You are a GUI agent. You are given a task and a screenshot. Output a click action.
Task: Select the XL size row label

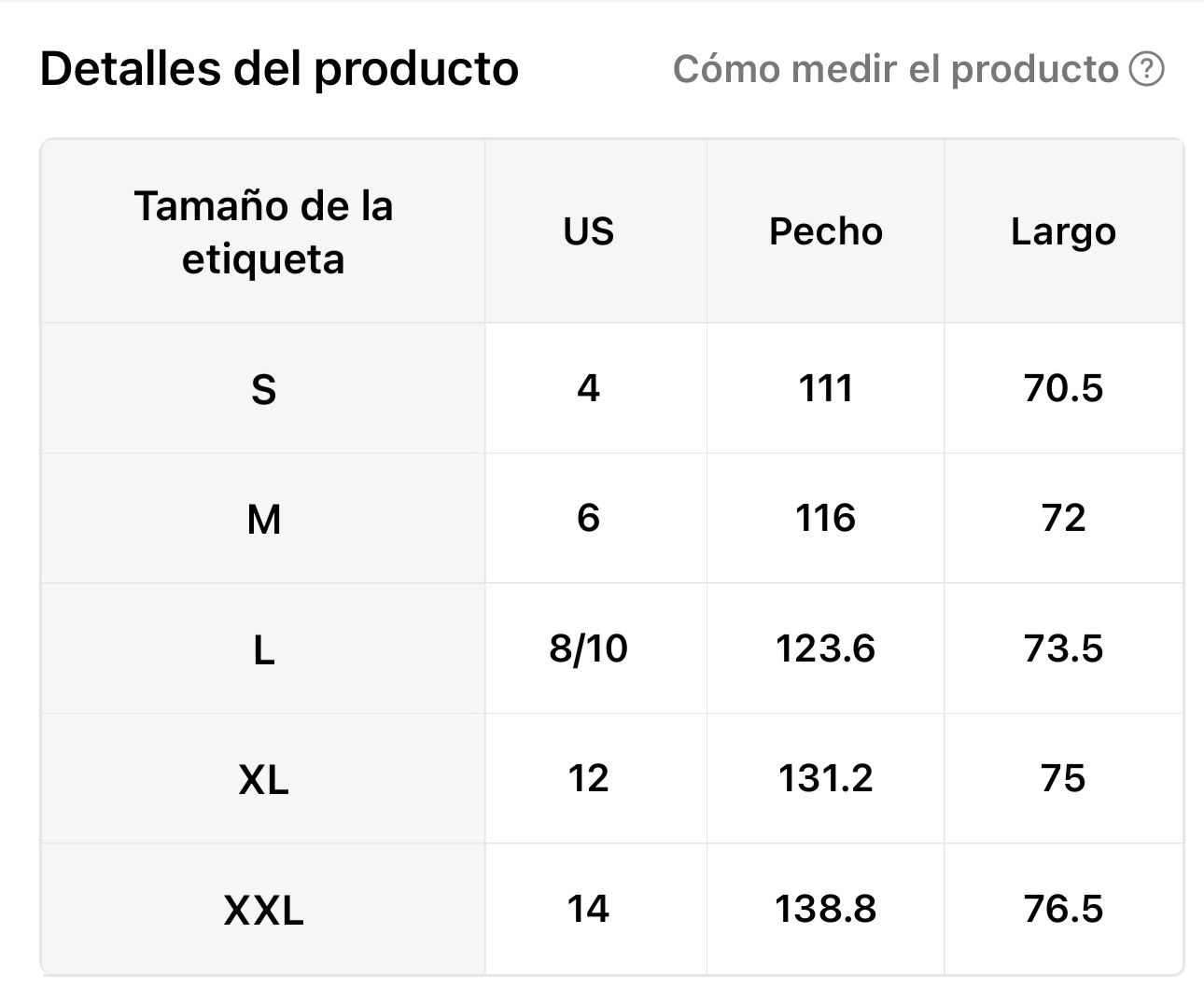tap(263, 779)
